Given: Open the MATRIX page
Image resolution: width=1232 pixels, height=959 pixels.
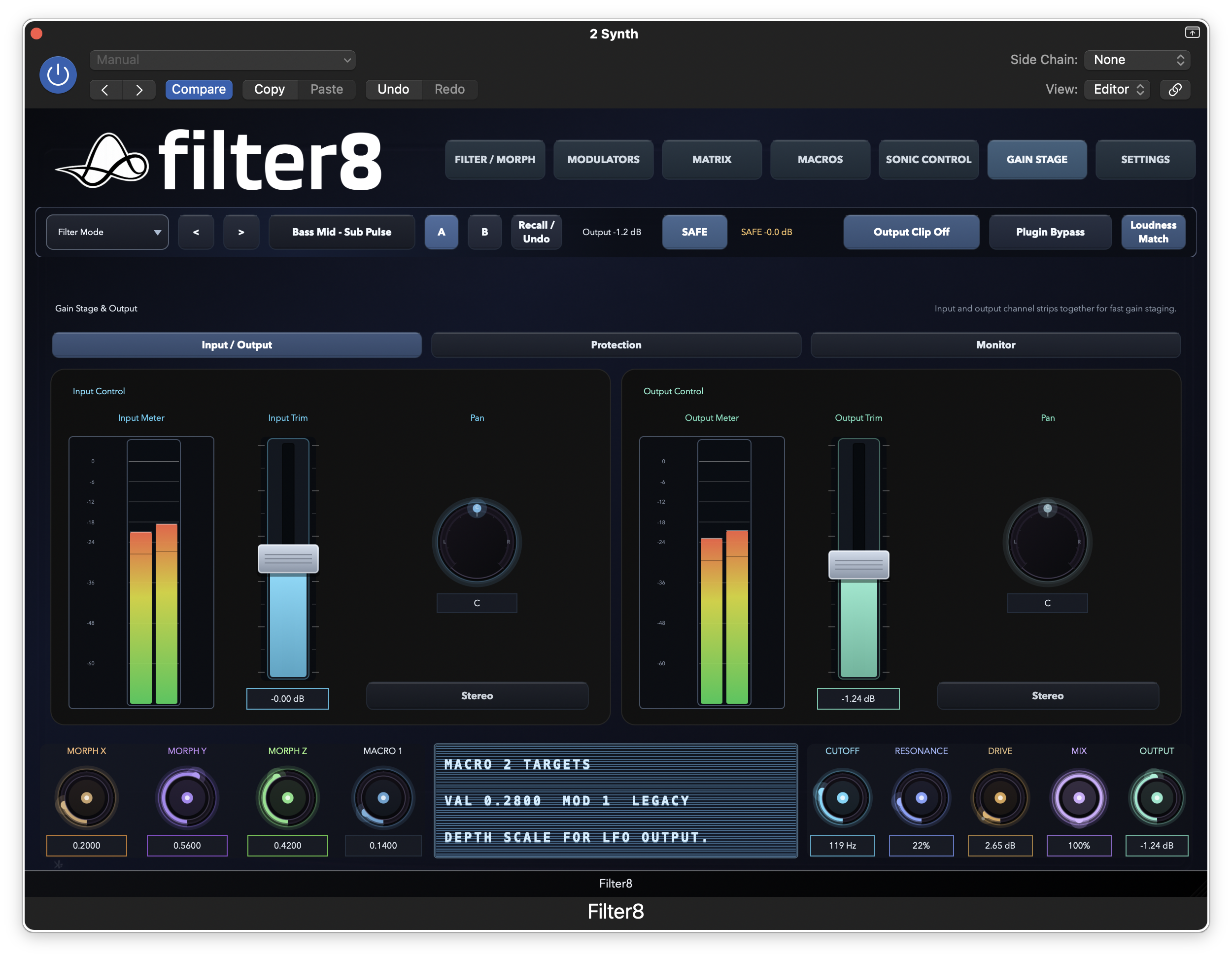Looking at the screenshot, I should 712,160.
